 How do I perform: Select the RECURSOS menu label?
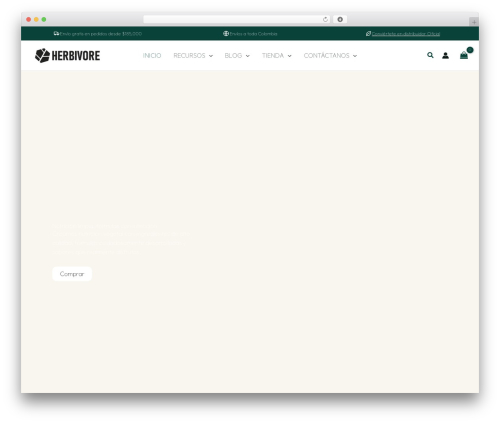pos(189,56)
